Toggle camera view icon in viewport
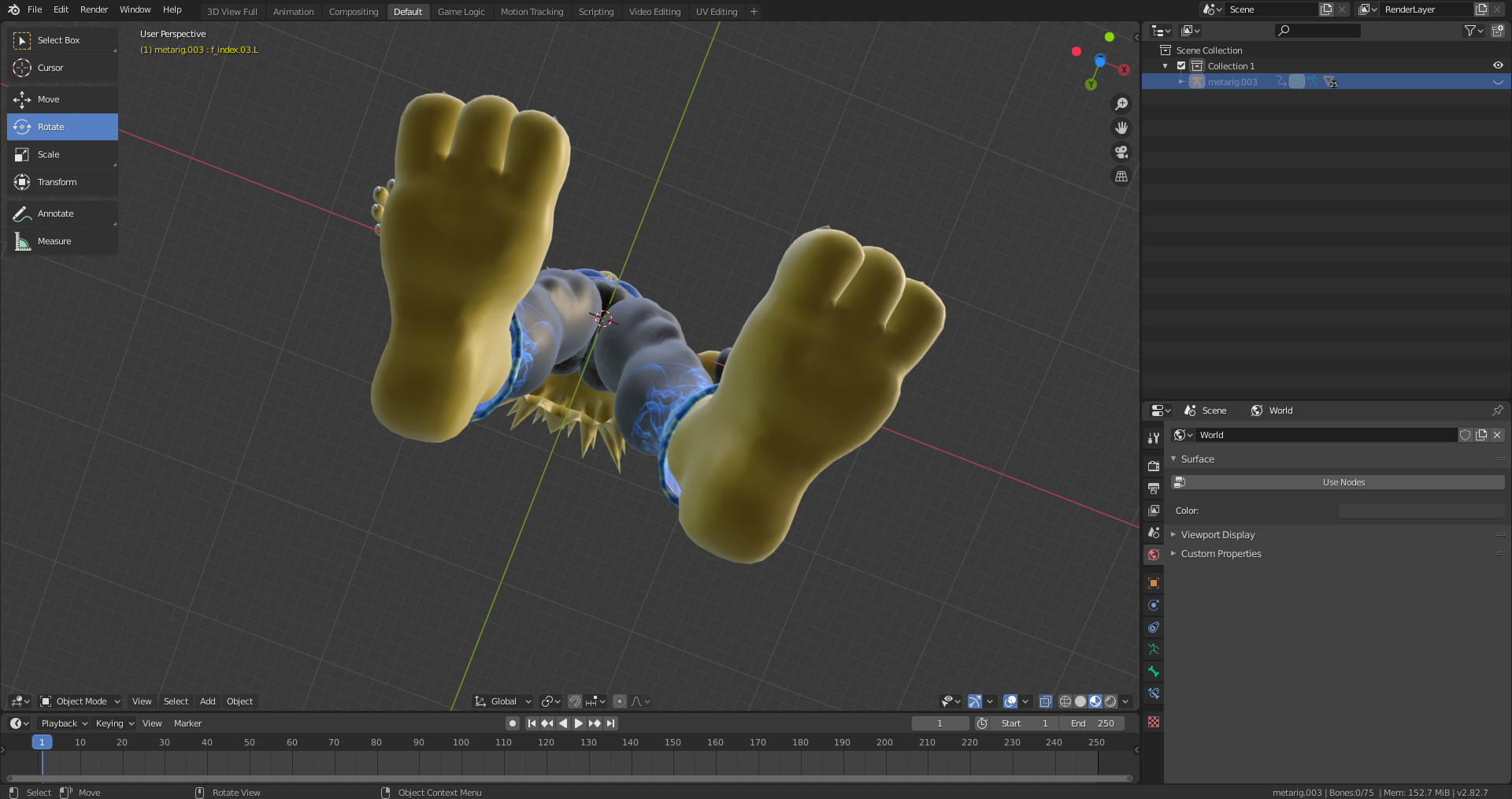Image resolution: width=1512 pixels, height=799 pixels. pos(1121,152)
